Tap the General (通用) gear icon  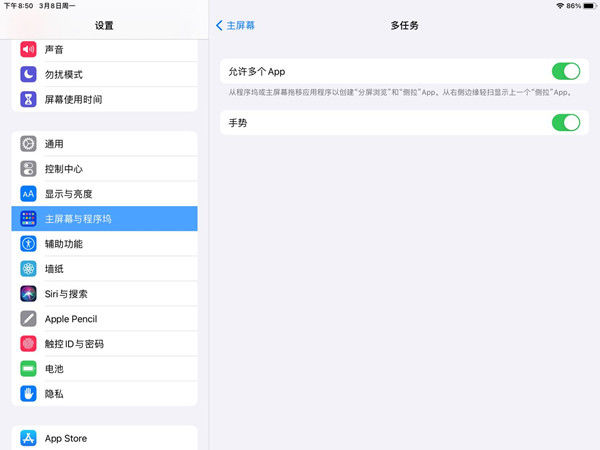[x=28, y=144]
